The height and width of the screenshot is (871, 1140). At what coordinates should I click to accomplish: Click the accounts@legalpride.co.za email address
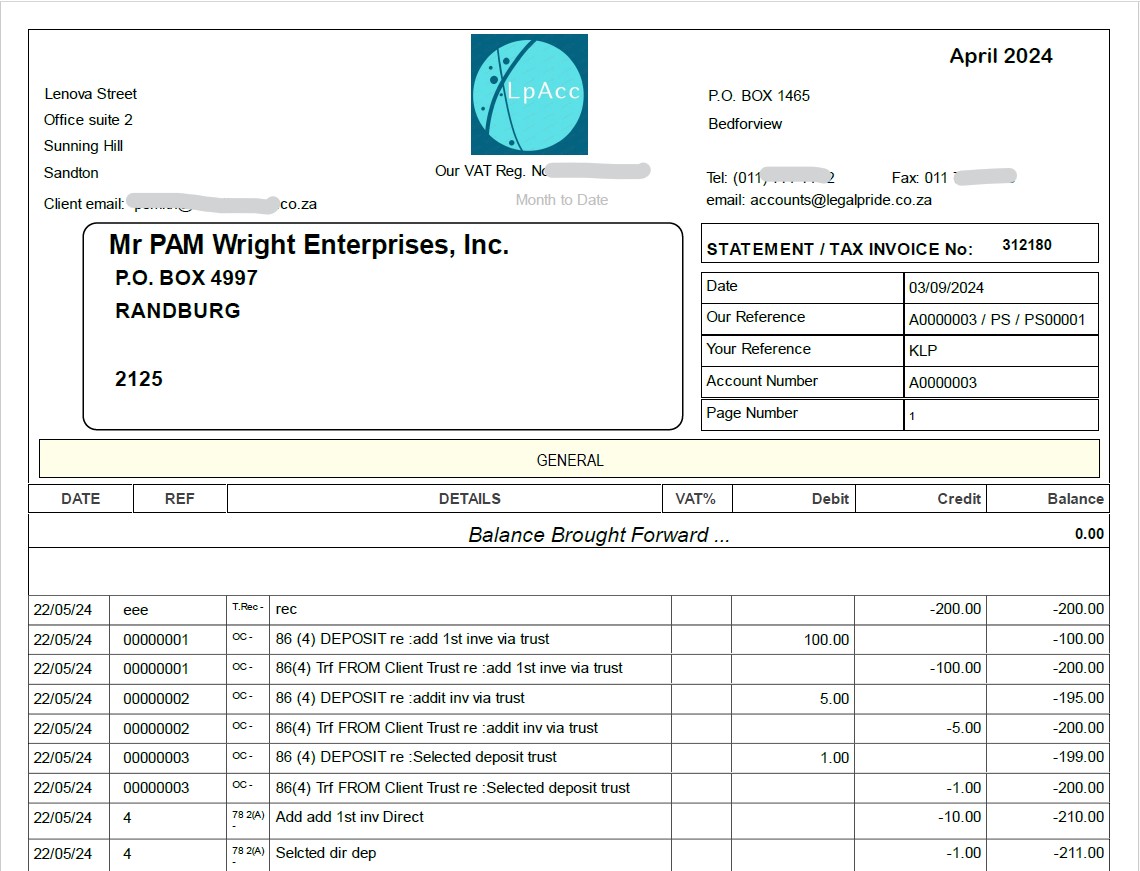coord(840,200)
